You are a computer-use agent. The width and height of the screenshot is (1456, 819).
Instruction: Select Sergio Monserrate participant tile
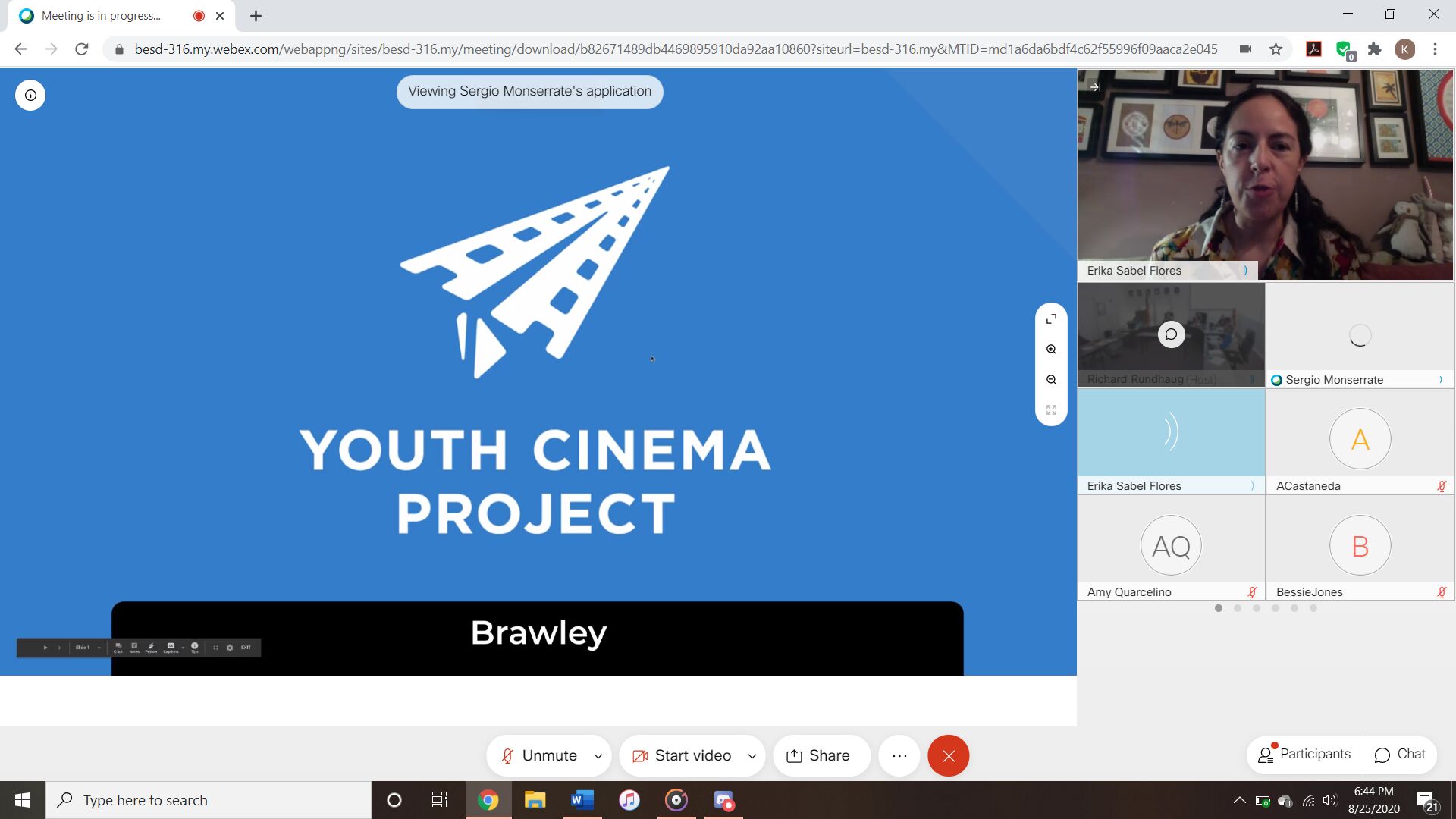pos(1360,334)
